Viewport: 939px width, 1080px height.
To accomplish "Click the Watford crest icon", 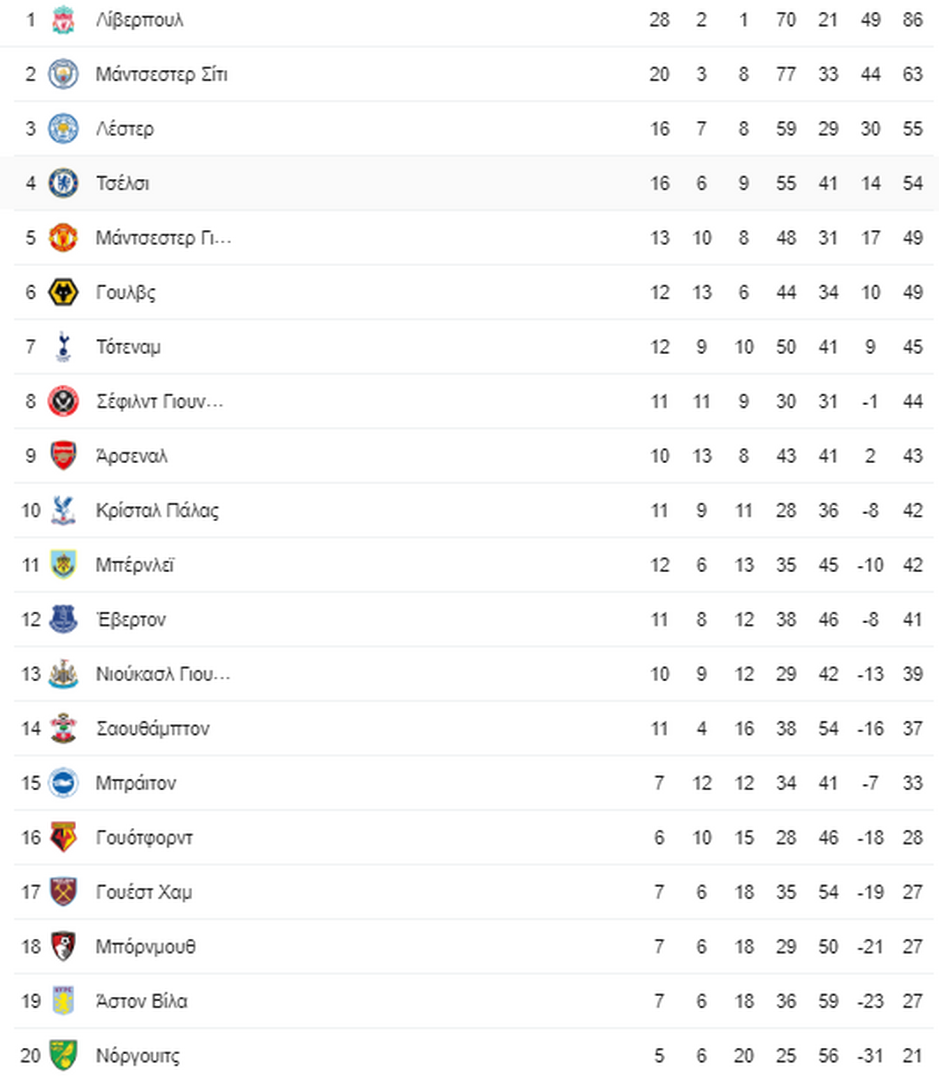I will click(63, 838).
